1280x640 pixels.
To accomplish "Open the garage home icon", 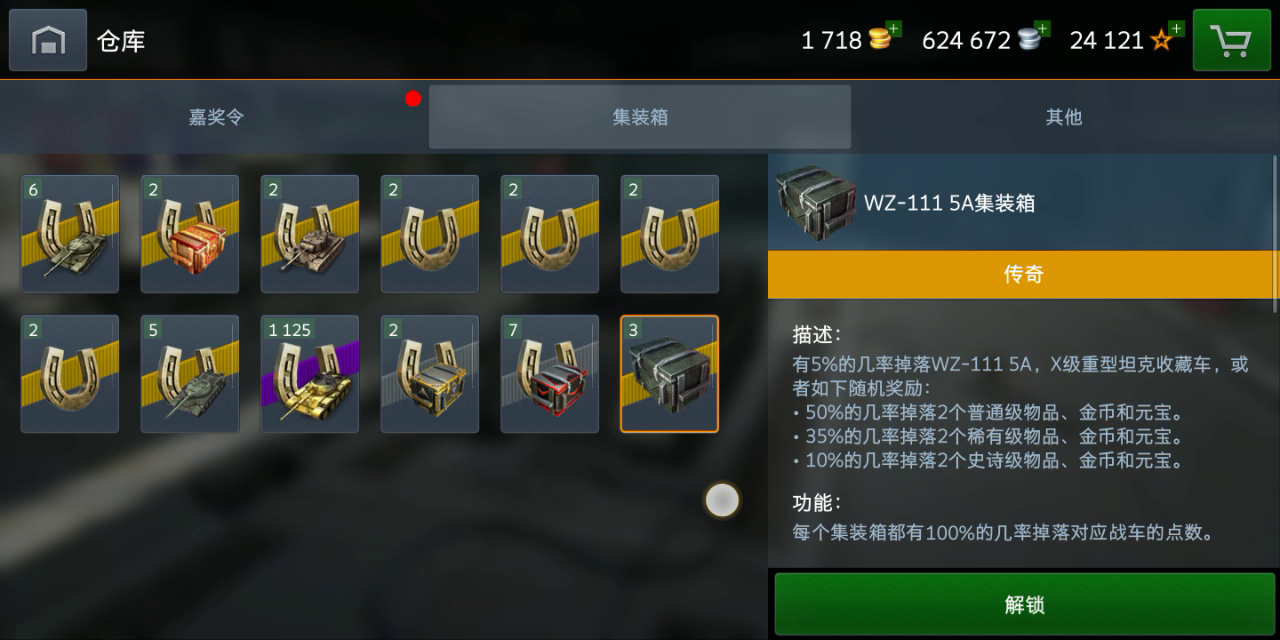I will pos(48,40).
